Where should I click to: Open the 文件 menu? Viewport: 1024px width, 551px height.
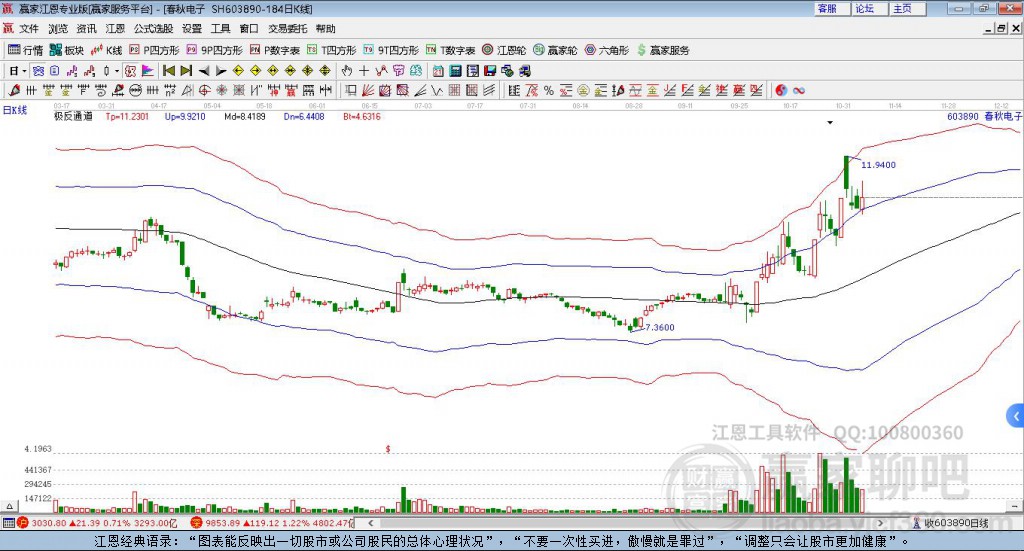[29, 29]
